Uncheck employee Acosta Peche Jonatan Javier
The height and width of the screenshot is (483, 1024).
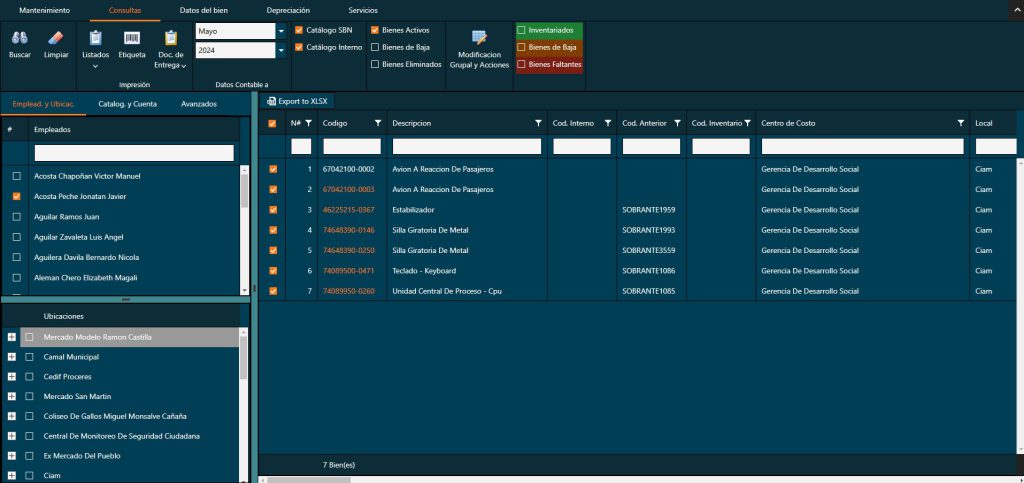click(17, 196)
